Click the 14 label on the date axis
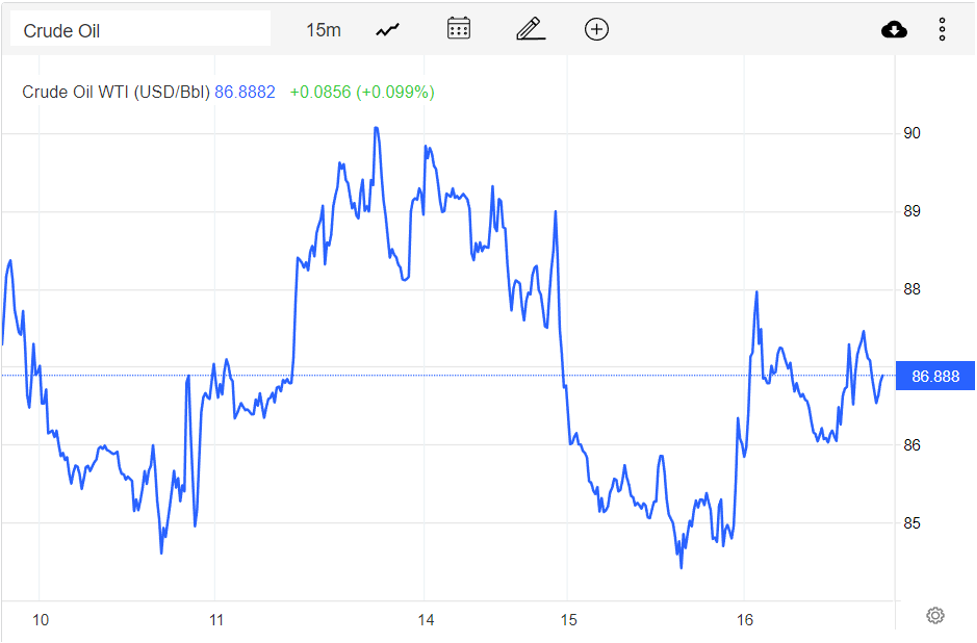The height and width of the screenshot is (643, 977). click(427, 618)
